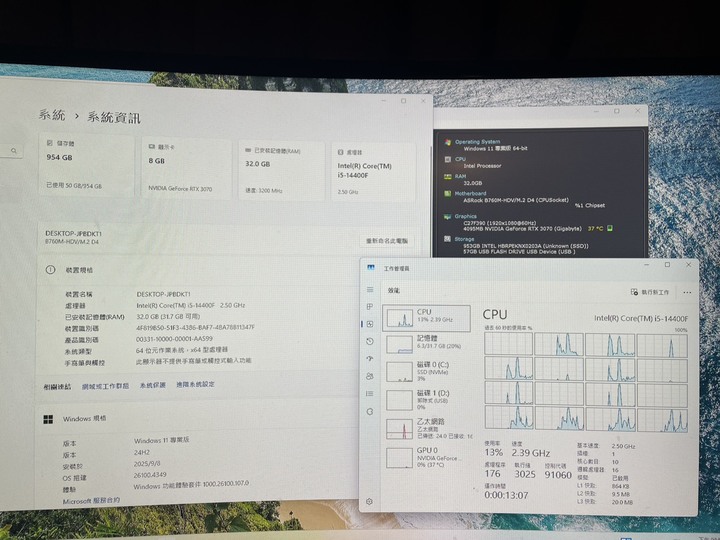
Task: Open the 進階系統設定 link
Action: pos(195,384)
